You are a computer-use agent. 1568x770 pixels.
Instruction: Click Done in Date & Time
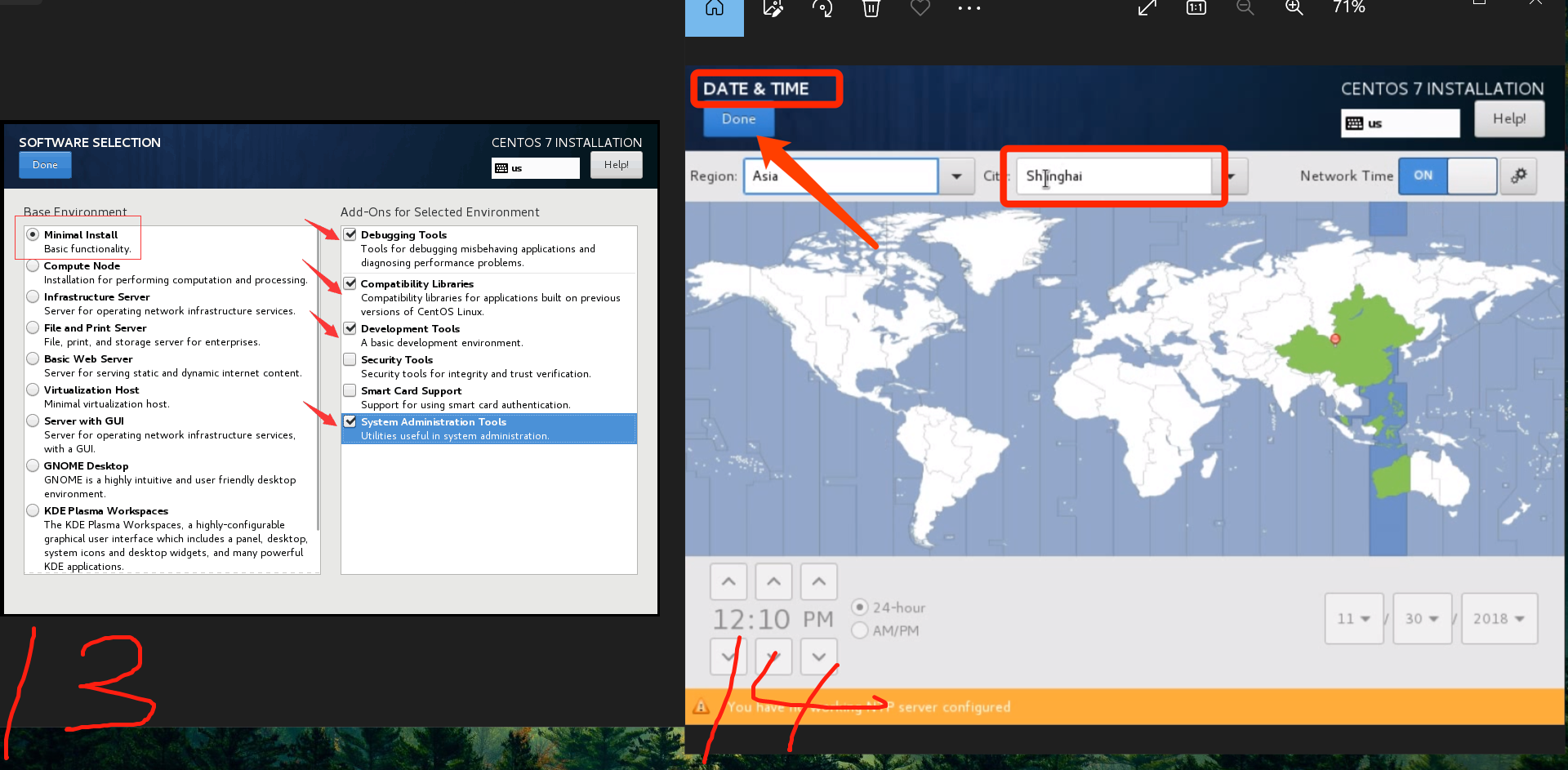click(739, 119)
